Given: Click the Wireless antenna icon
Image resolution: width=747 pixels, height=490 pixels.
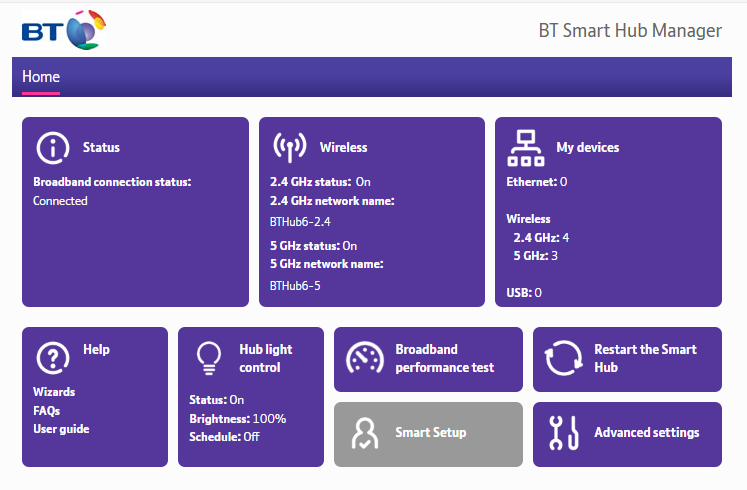Looking at the screenshot, I should click(290, 147).
